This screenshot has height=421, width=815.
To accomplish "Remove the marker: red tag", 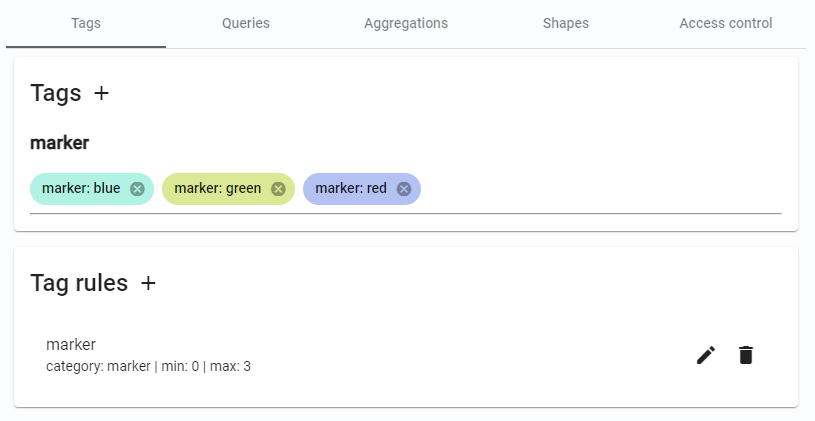I will coord(404,189).
